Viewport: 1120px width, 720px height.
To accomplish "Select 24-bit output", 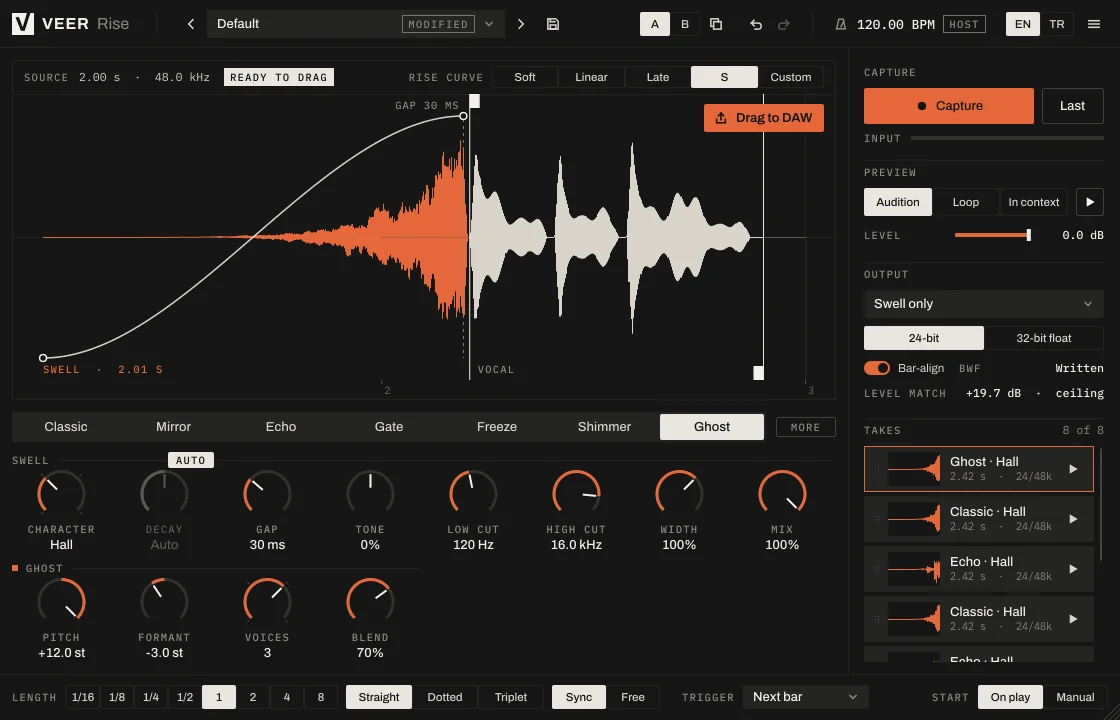I will (924, 338).
